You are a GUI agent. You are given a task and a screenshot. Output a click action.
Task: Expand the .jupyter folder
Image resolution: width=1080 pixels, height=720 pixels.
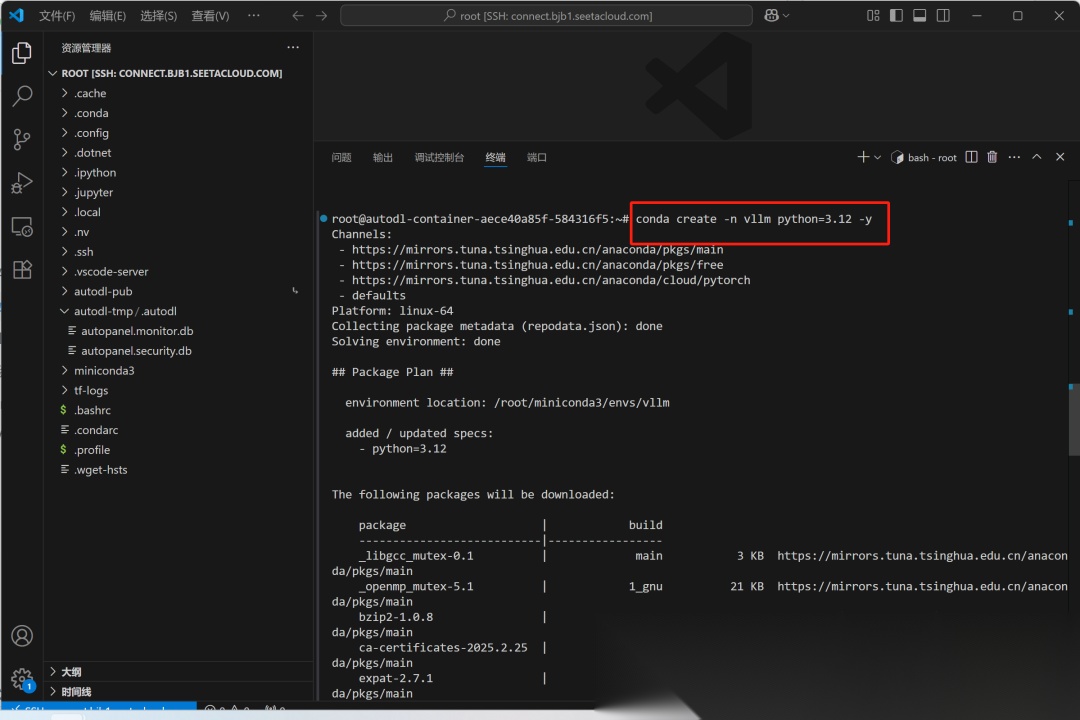point(179,192)
